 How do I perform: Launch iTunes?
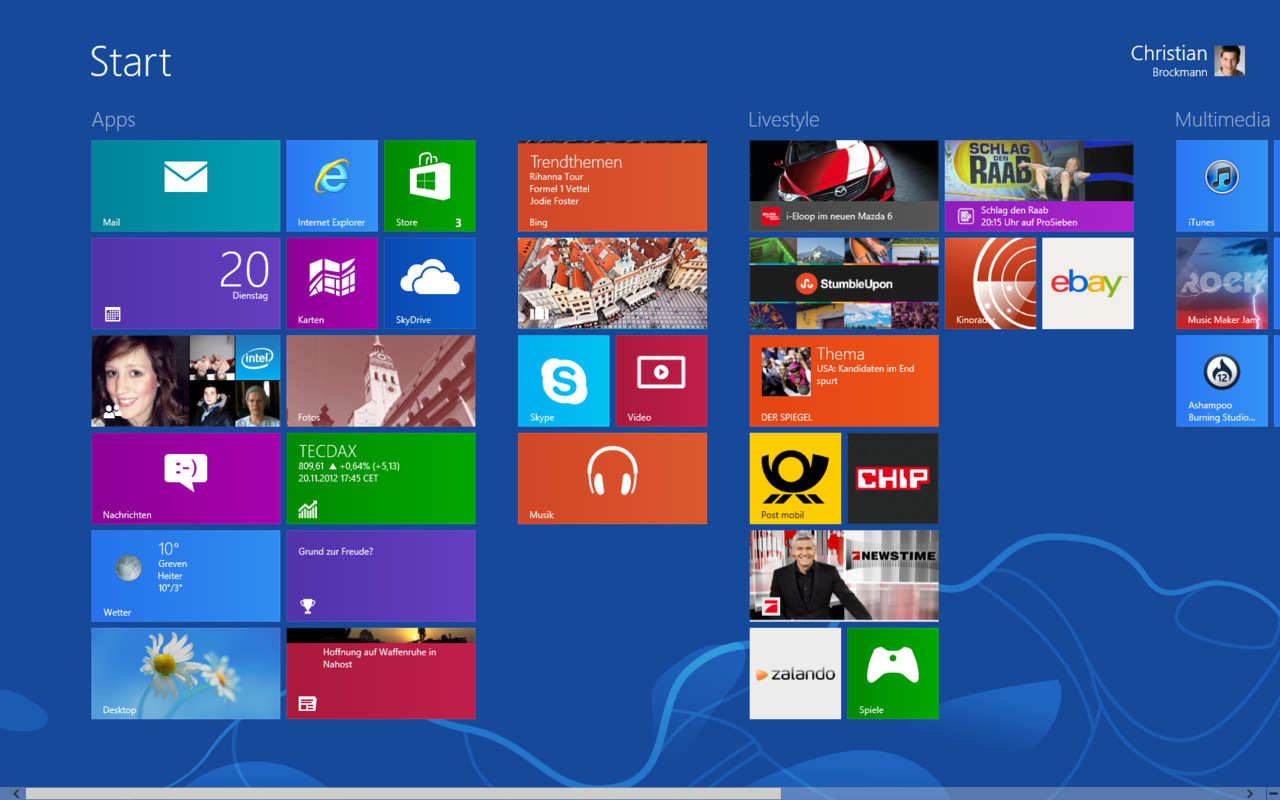point(1221,185)
